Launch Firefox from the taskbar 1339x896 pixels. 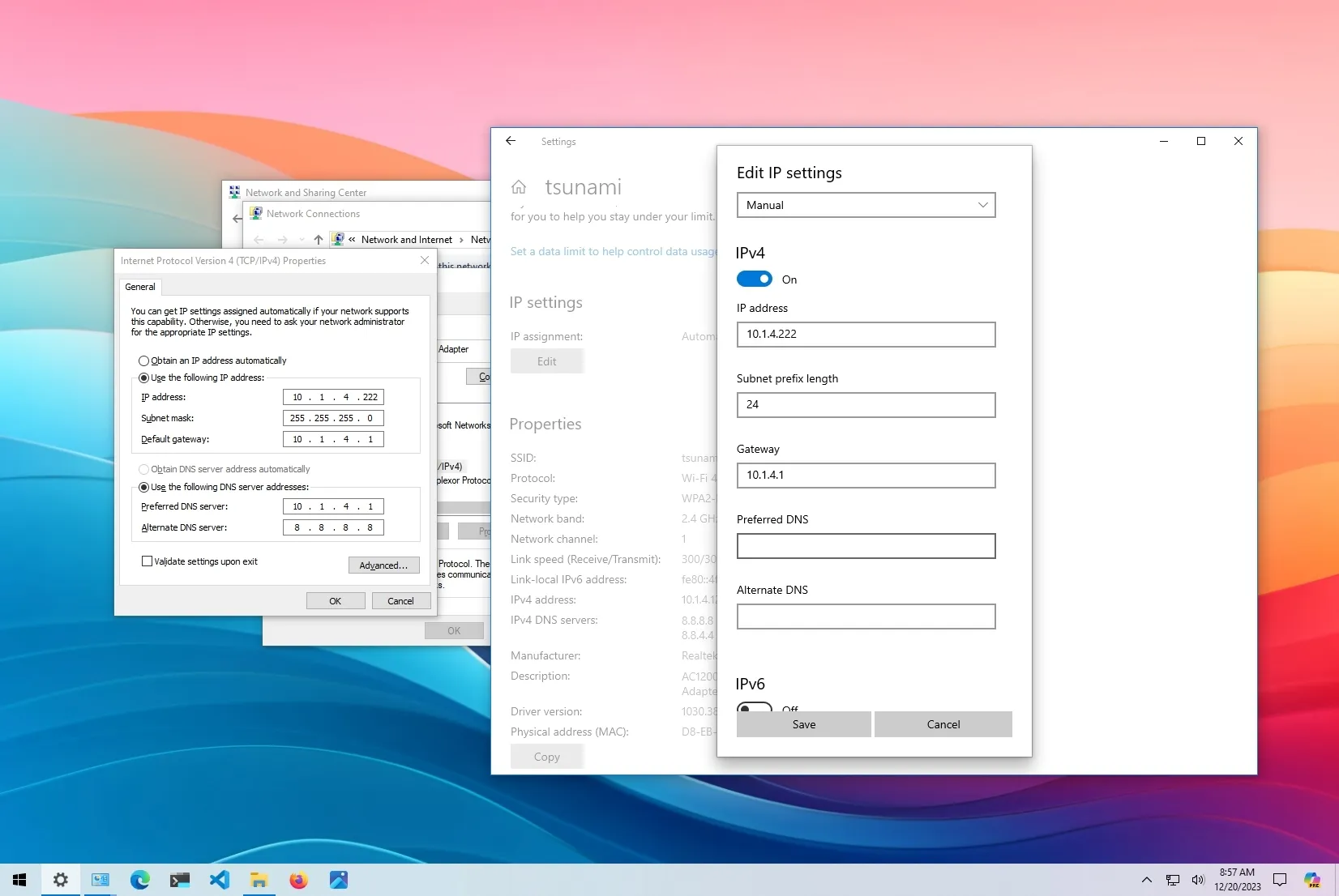tap(298, 880)
